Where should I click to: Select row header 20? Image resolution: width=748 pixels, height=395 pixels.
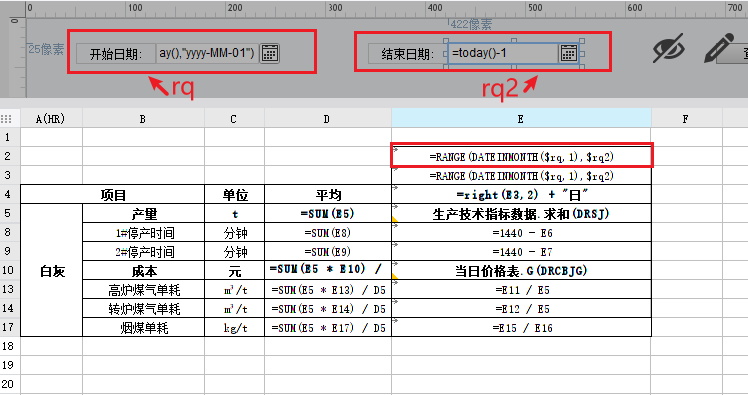pos(10,385)
